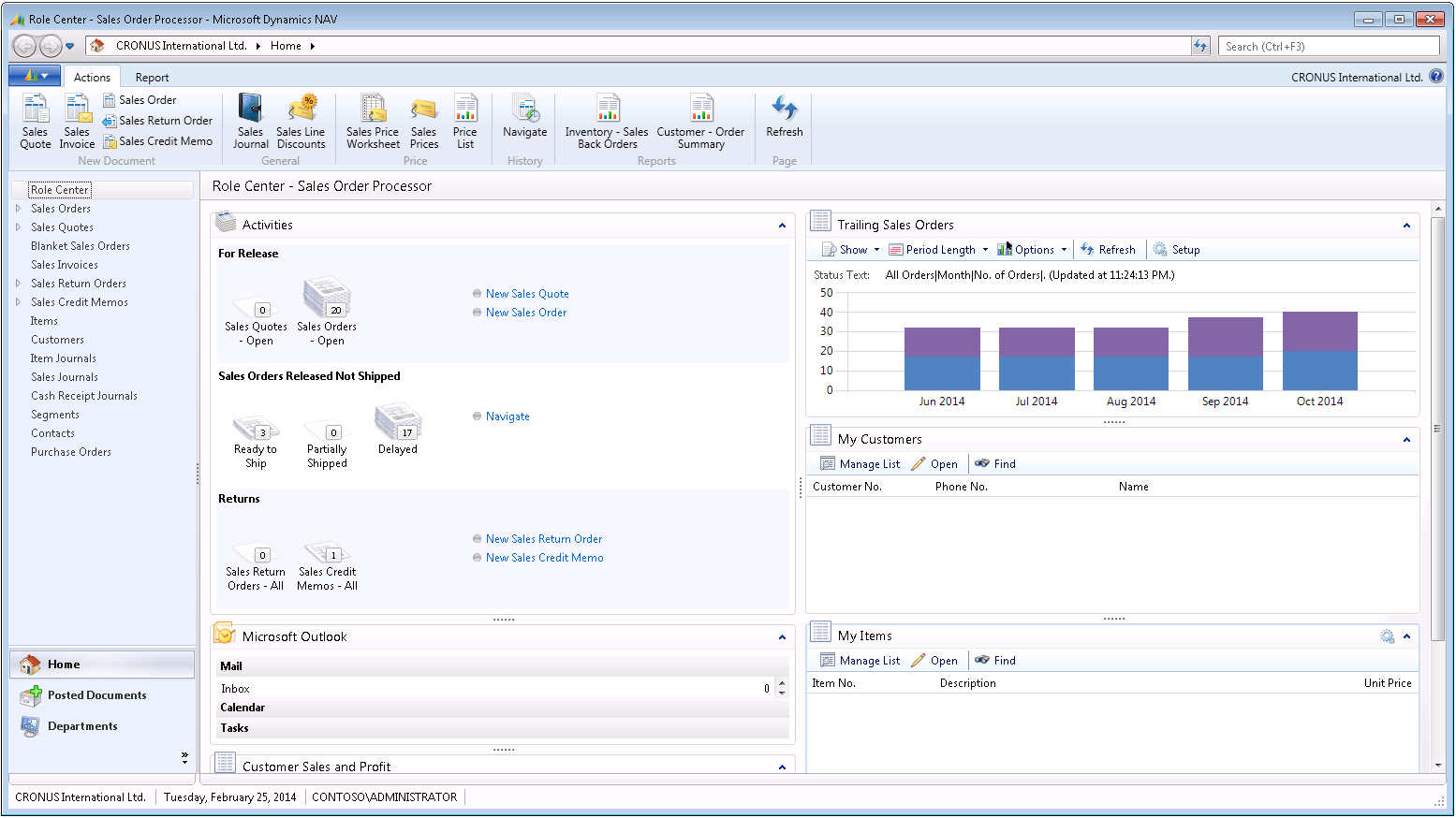Go forward with the navigation arrow
This screenshot has height=818, width=1456.
click(x=51, y=46)
